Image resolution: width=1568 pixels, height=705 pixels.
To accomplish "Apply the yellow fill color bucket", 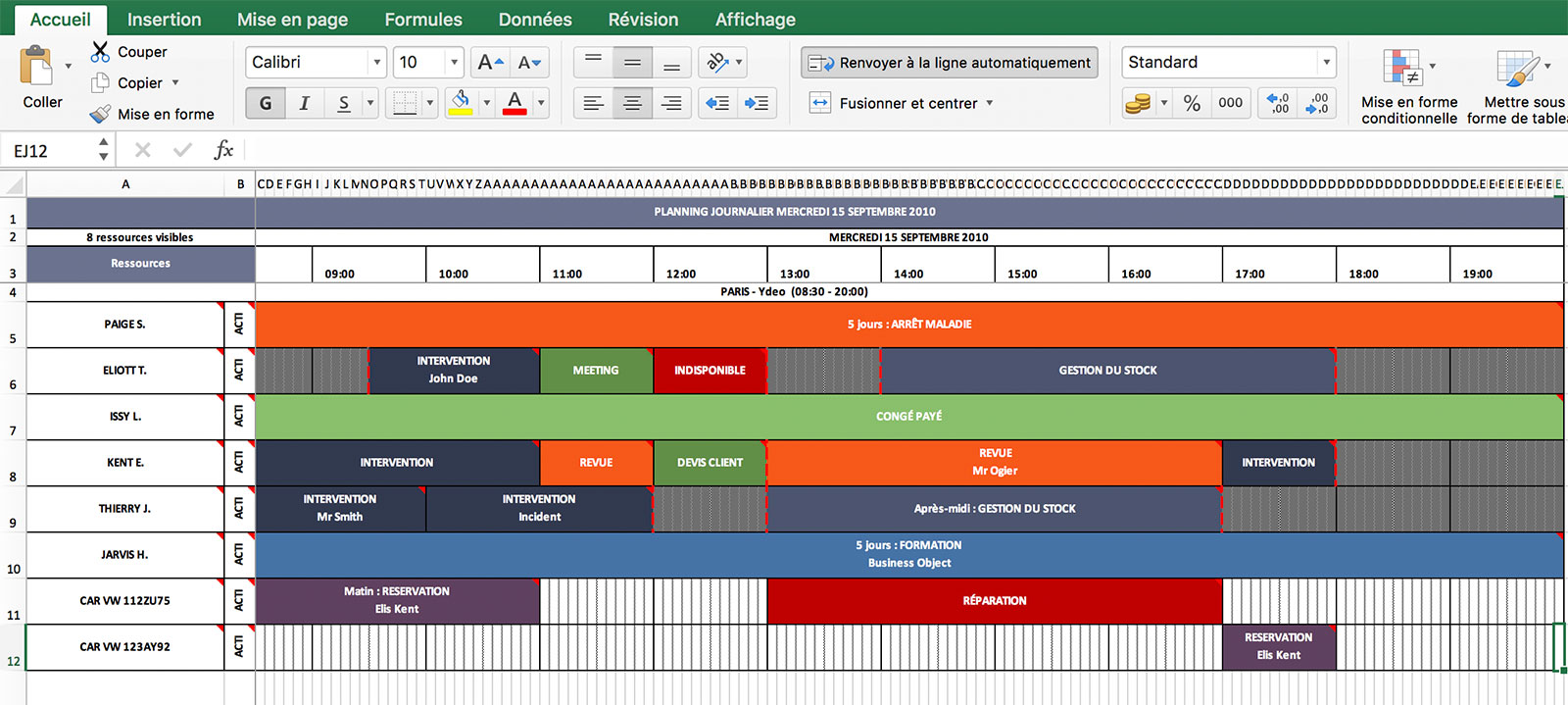I will coord(460,103).
